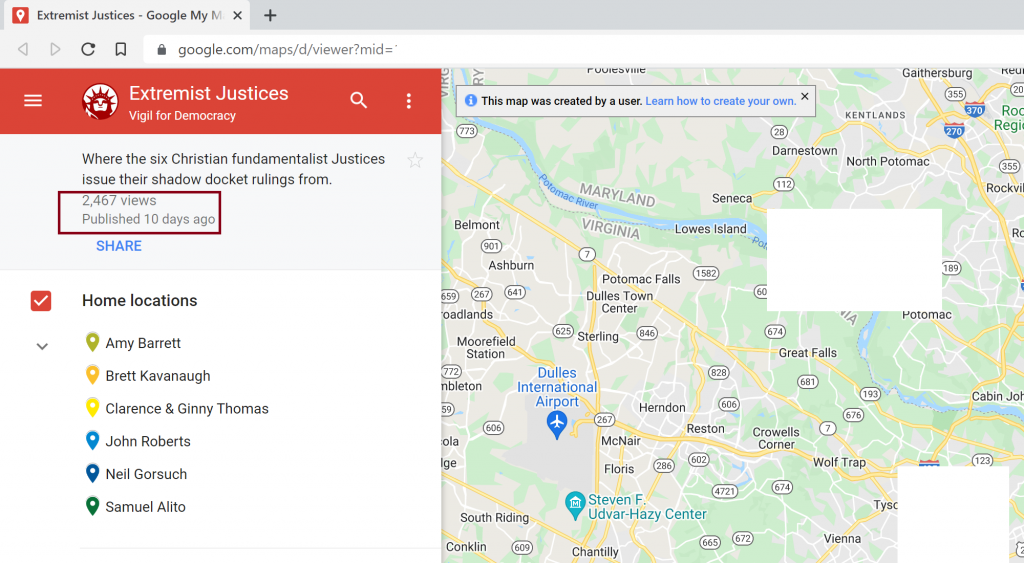Screen dimensions: 1024x563
Task: Click the Sterling label on map
Action: point(598,336)
